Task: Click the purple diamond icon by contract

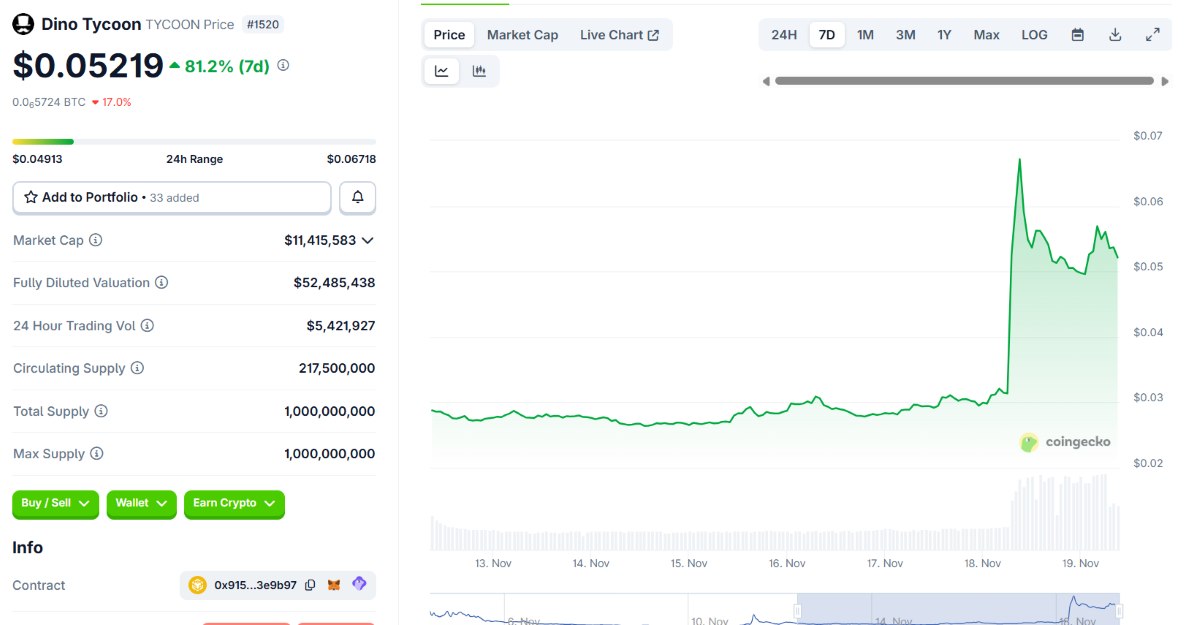Action: (x=359, y=584)
